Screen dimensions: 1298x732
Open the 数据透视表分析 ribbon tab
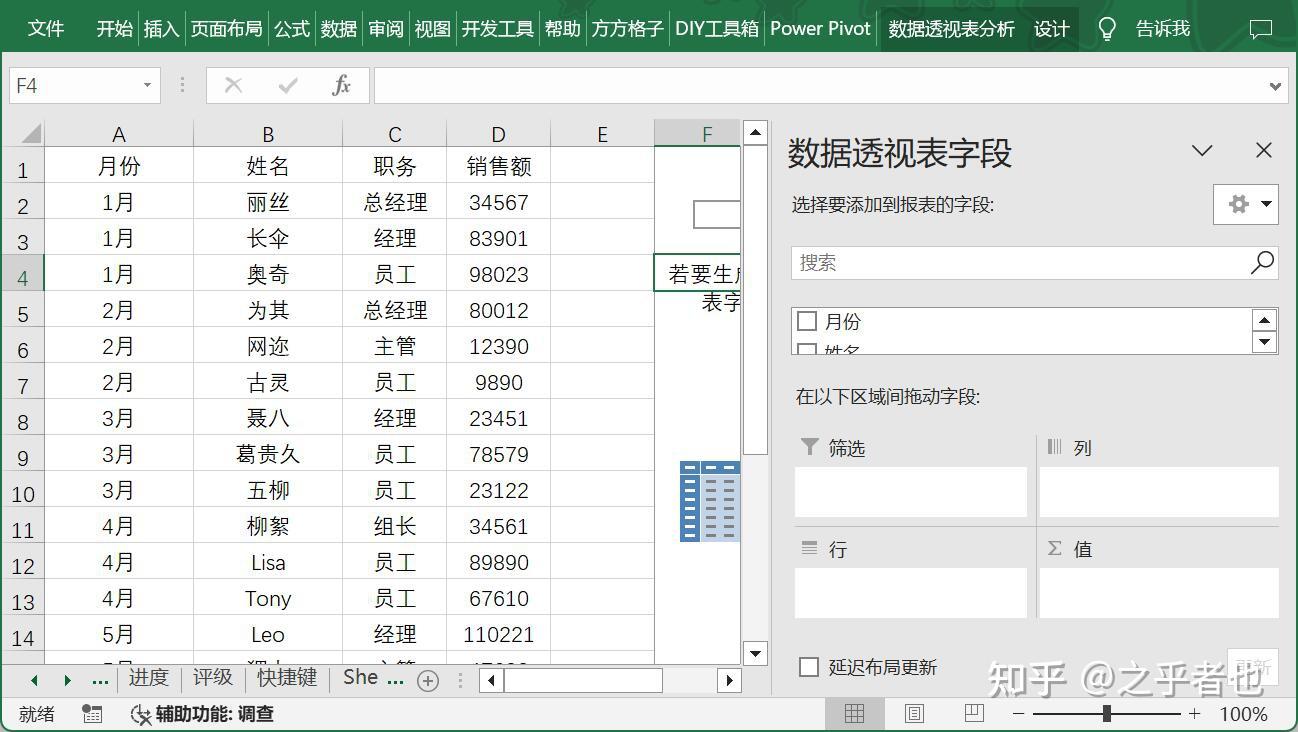point(950,28)
